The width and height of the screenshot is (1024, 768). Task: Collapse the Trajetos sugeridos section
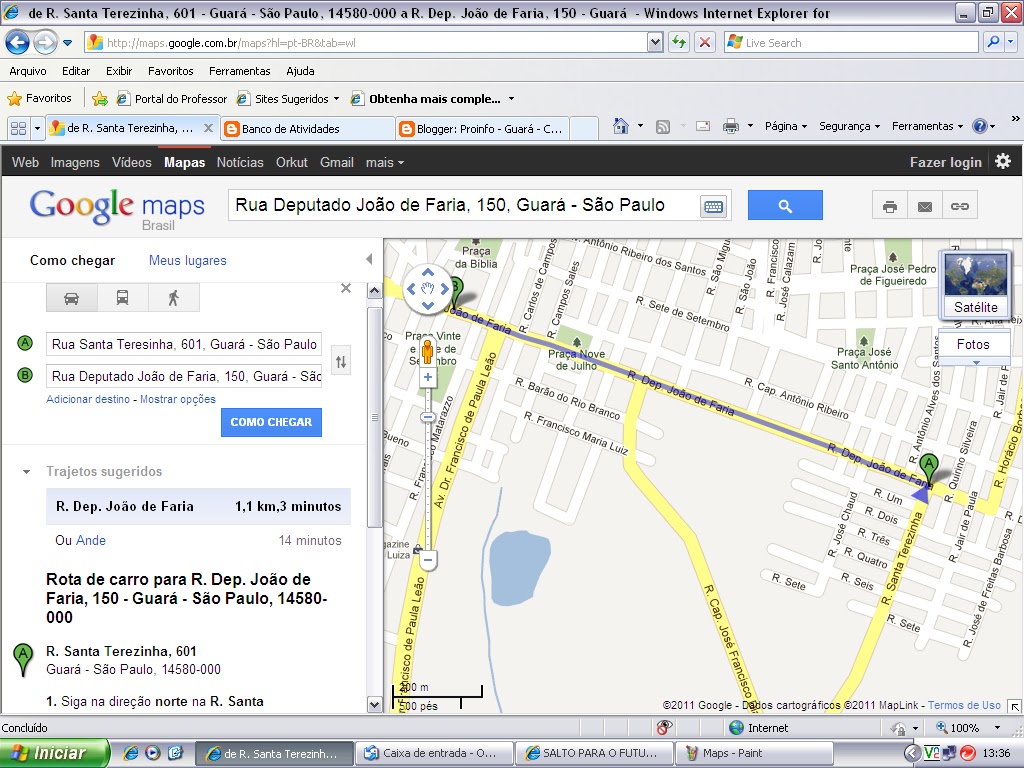[x=26, y=472]
